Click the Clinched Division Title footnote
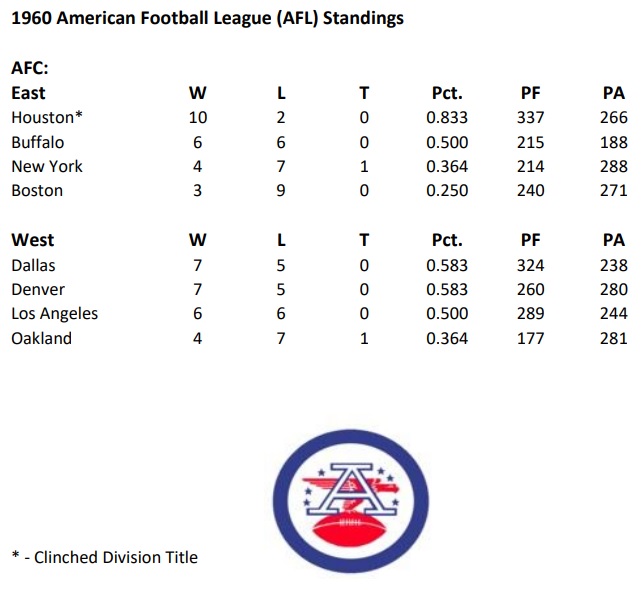Screen dimensions: 644x590 pyautogui.click(x=104, y=557)
